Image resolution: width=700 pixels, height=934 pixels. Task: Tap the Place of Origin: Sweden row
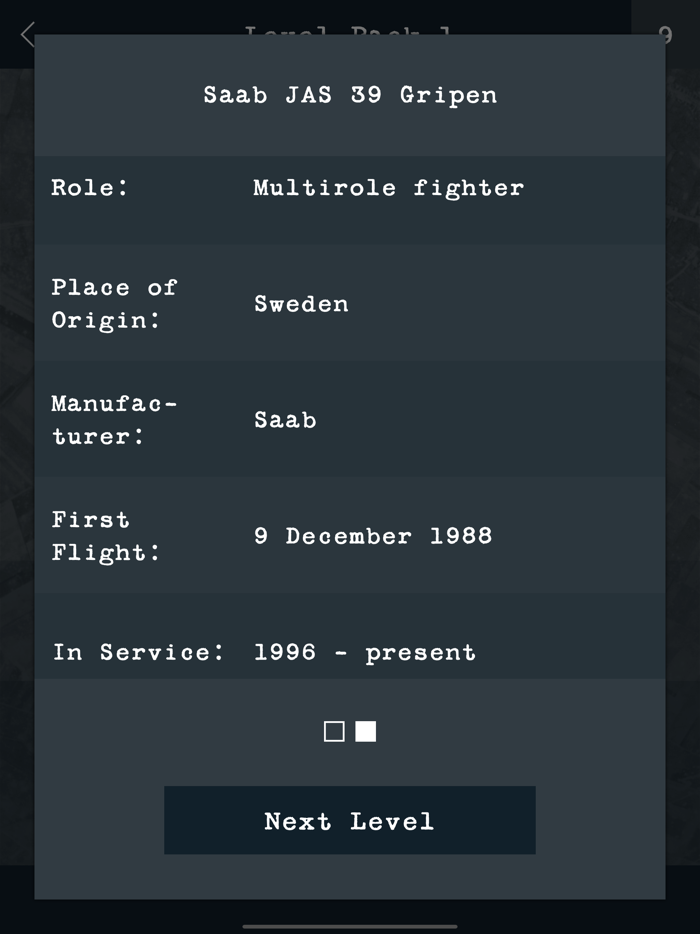pyautogui.click(x=350, y=303)
